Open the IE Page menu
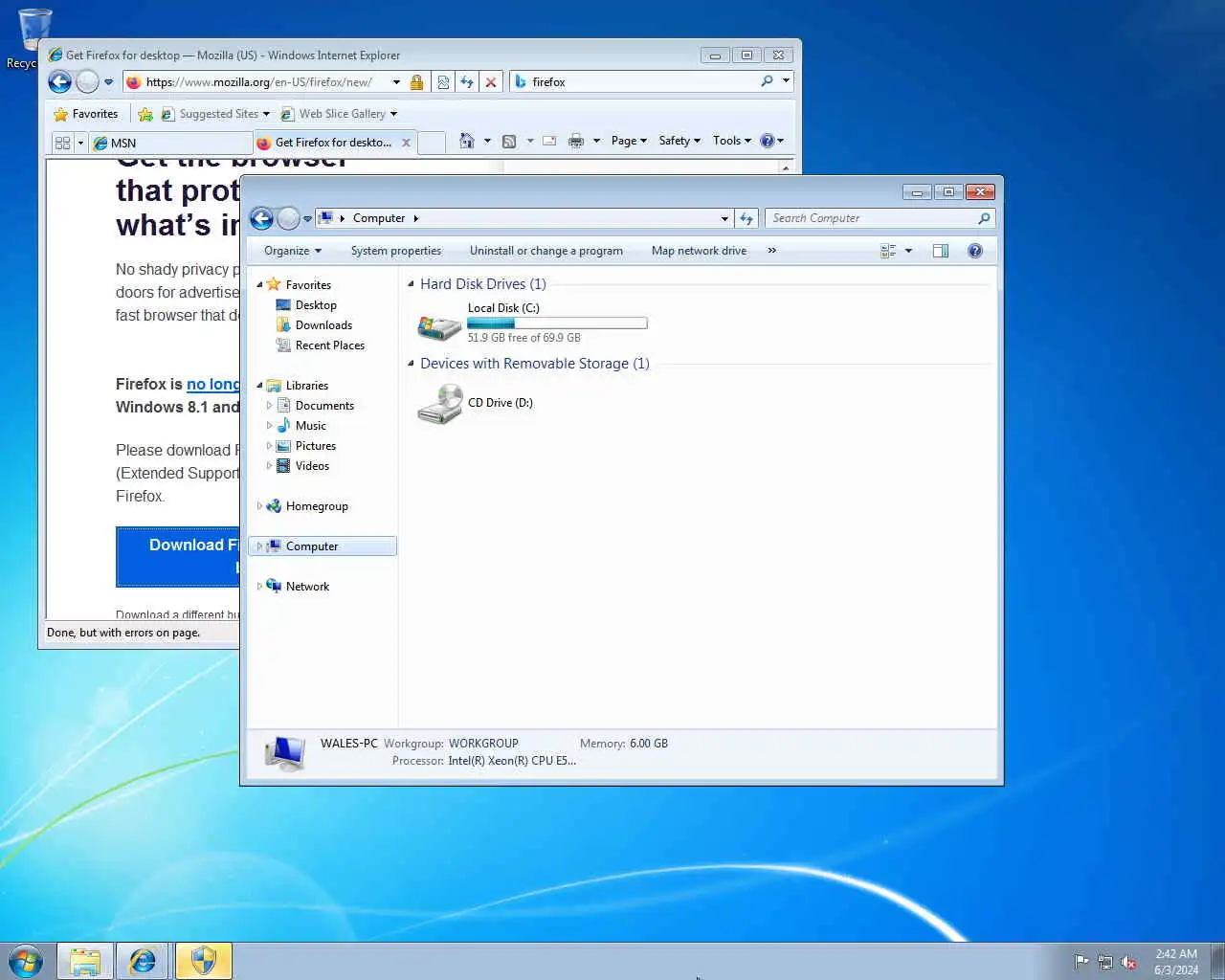Image resolution: width=1225 pixels, height=980 pixels. [629, 141]
